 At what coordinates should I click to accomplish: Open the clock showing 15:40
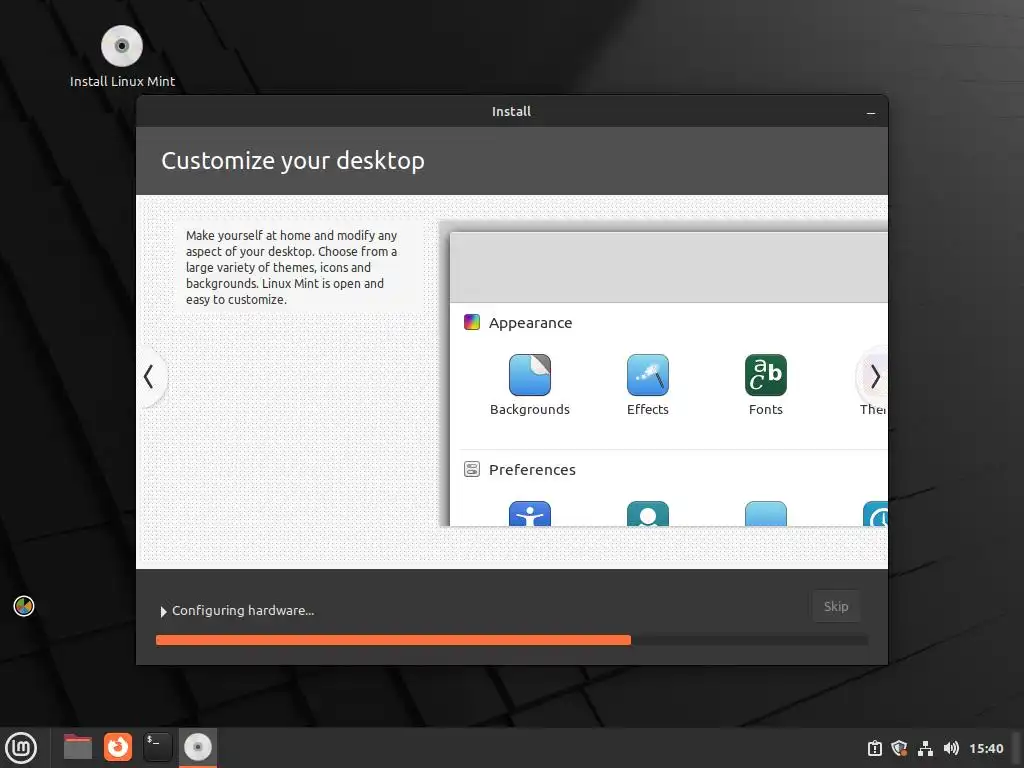[986, 748]
